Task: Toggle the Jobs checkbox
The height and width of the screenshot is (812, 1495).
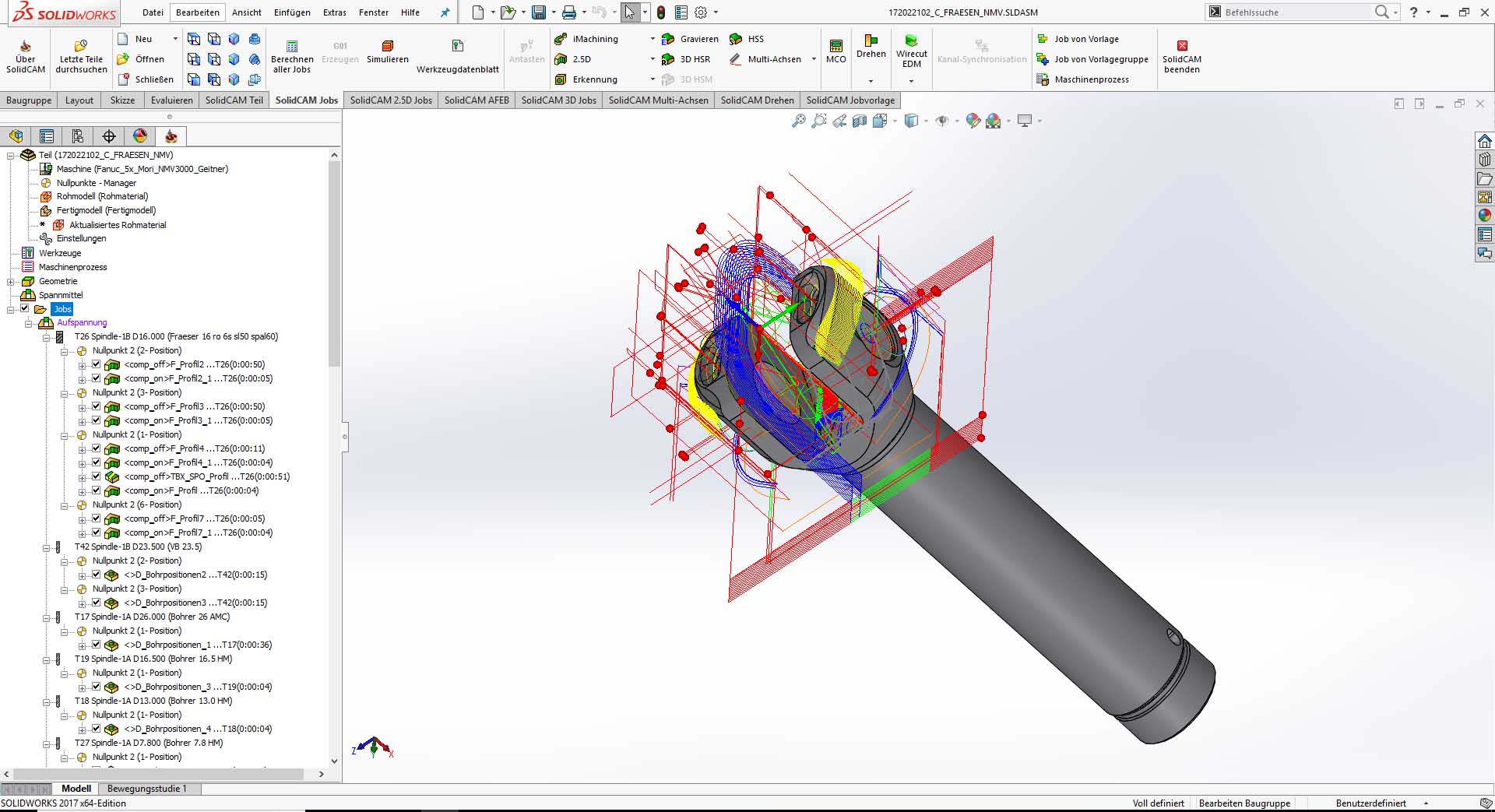Action: click(25, 308)
